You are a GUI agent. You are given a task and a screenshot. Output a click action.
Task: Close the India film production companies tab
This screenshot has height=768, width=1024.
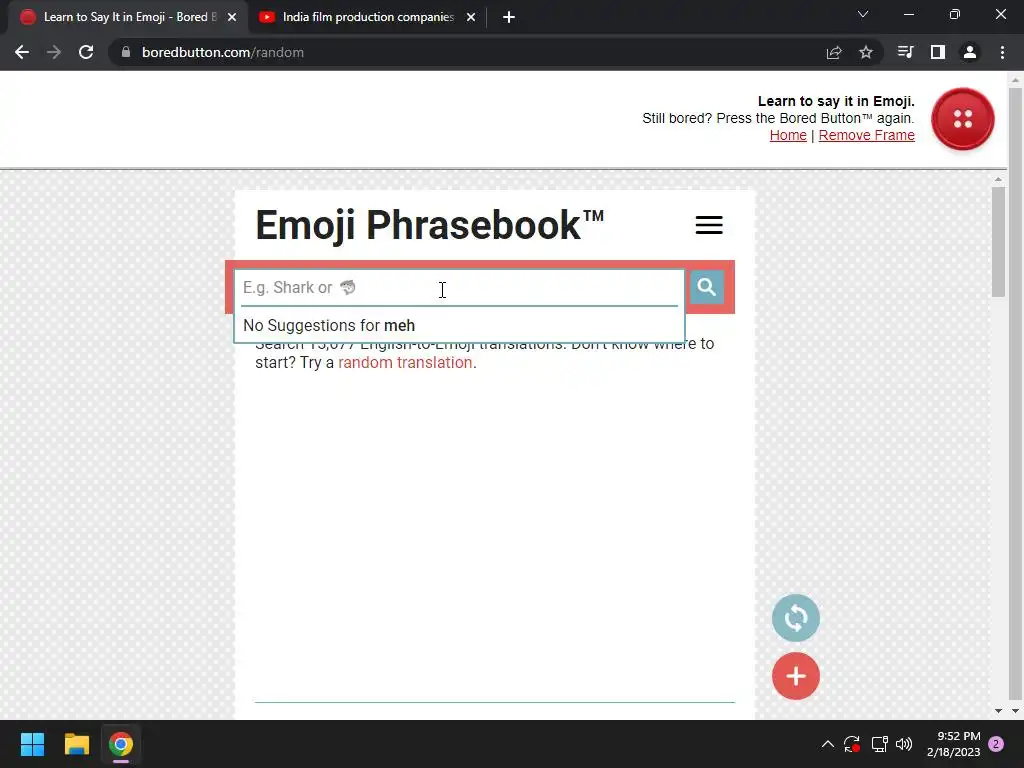tap(471, 17)
